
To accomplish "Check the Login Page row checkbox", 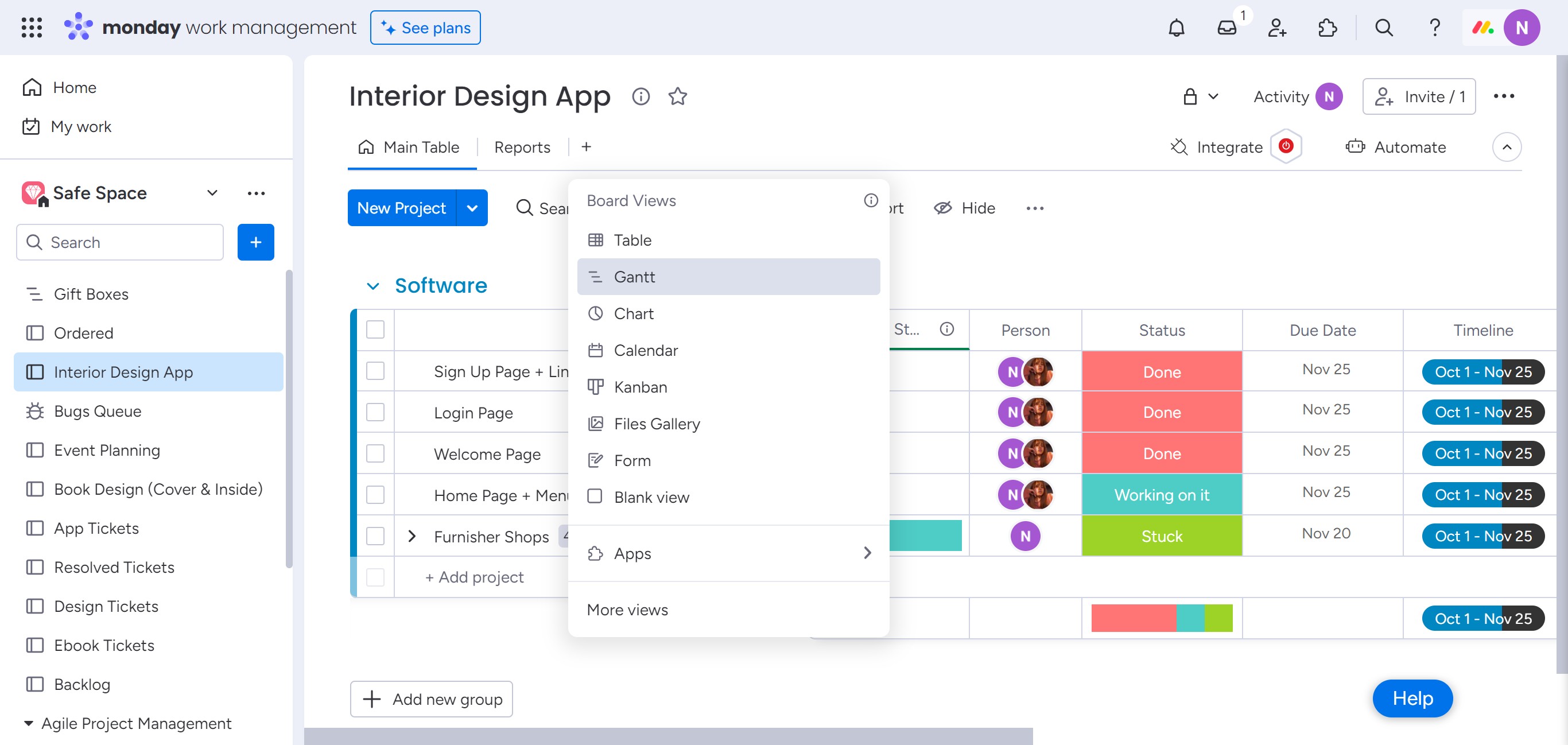I will 375,412.
